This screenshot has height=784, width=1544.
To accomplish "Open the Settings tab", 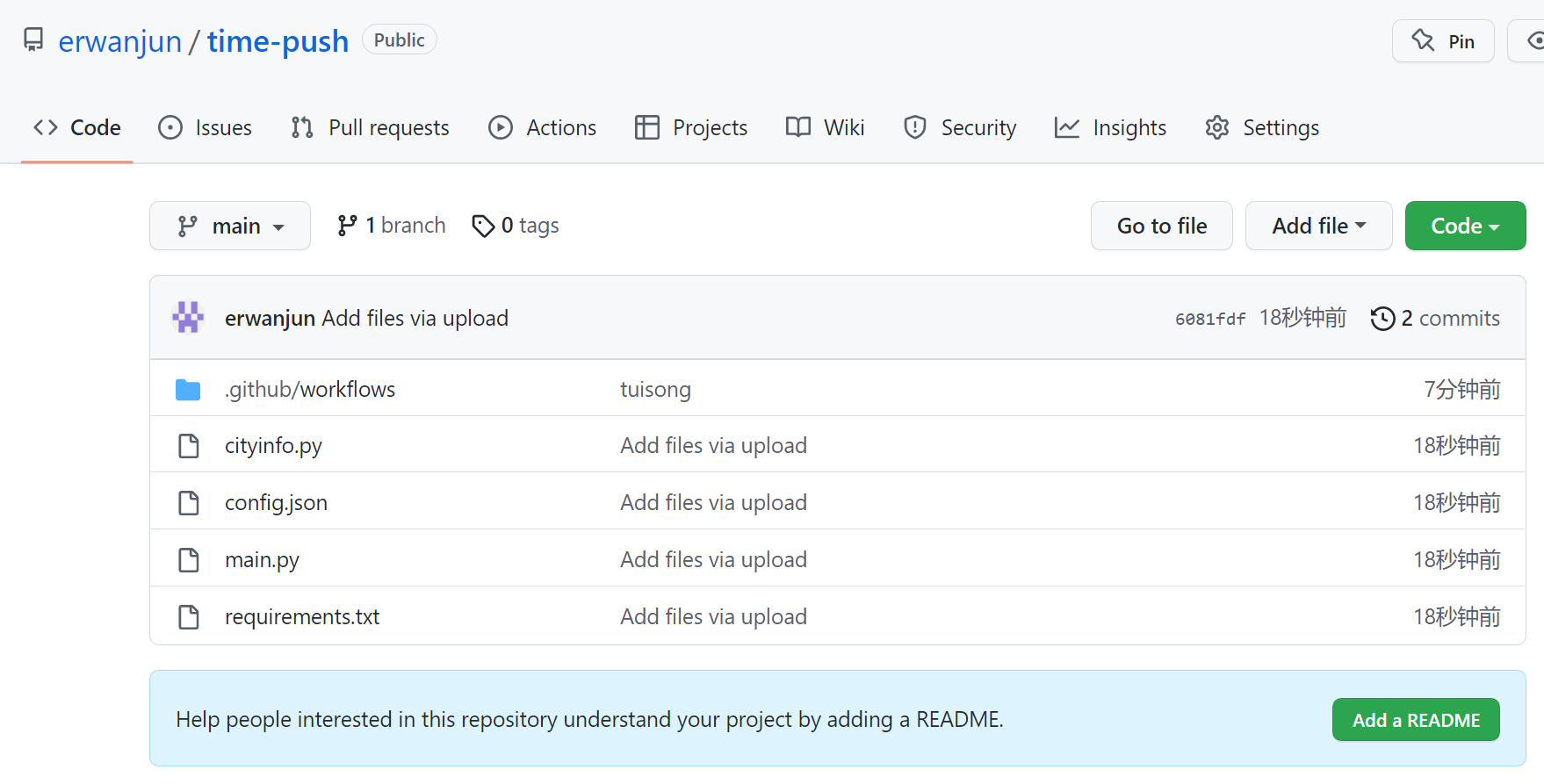I will [x=1261, y=127].
